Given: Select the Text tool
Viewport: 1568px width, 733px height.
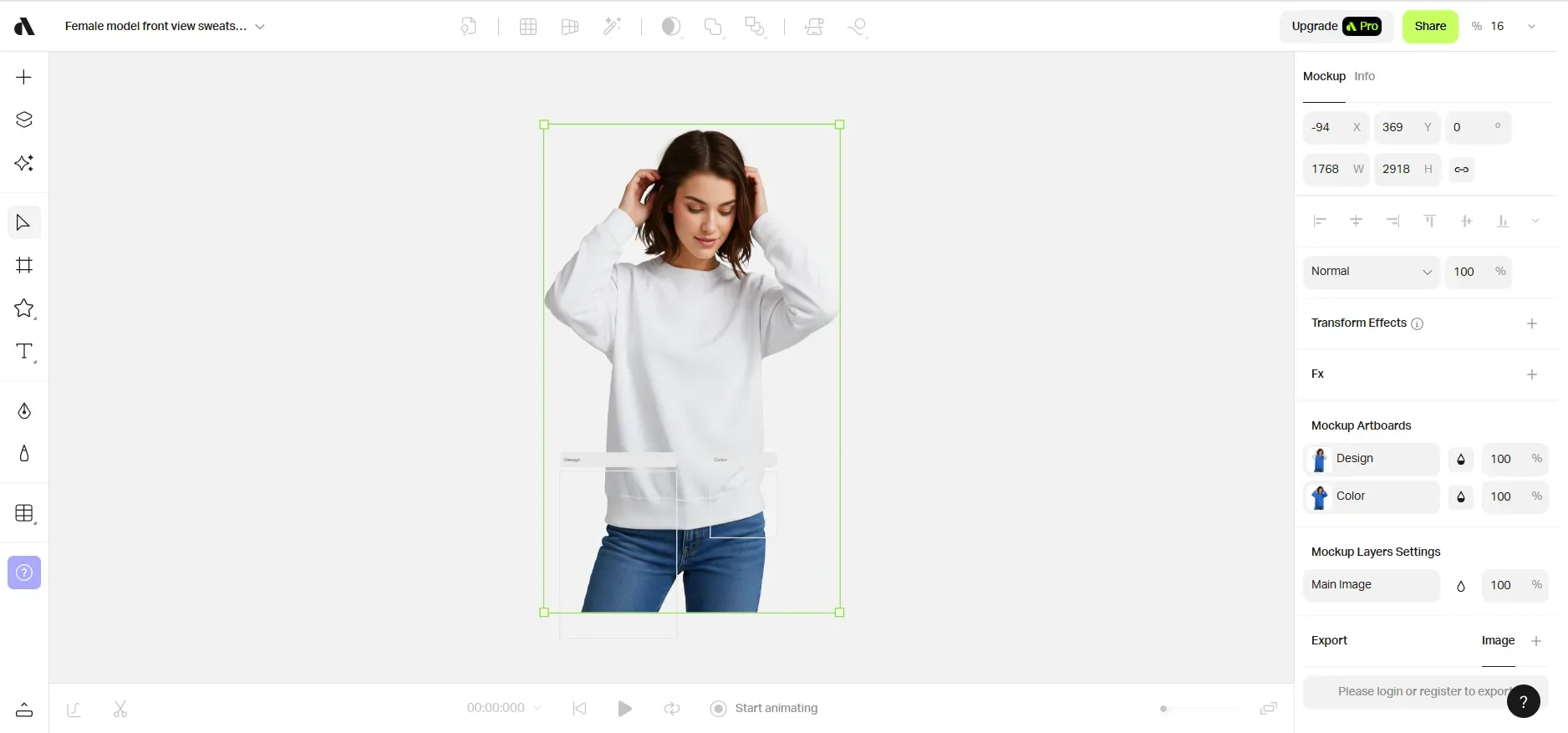Looking at the screenshot, I should [x=25, y=352].
